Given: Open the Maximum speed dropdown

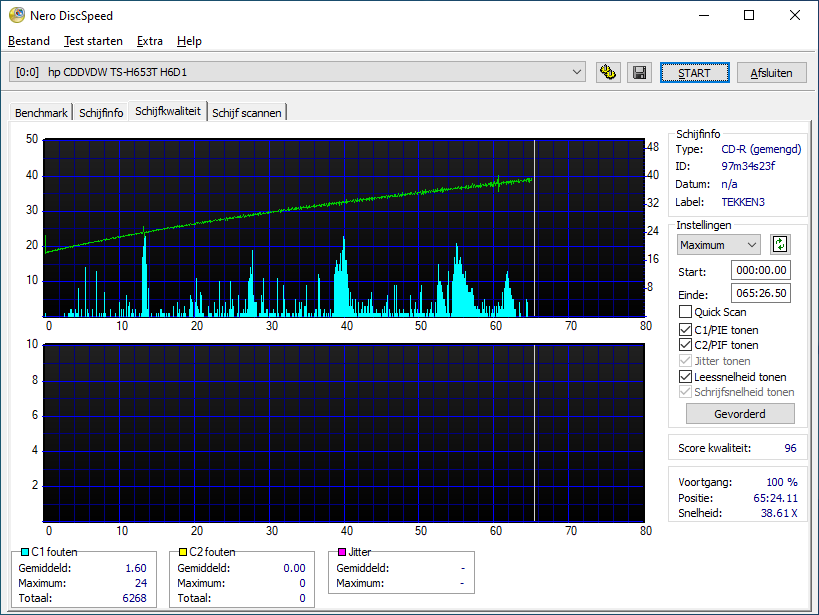Looking at the screenshot, I should tap(719, 245).
